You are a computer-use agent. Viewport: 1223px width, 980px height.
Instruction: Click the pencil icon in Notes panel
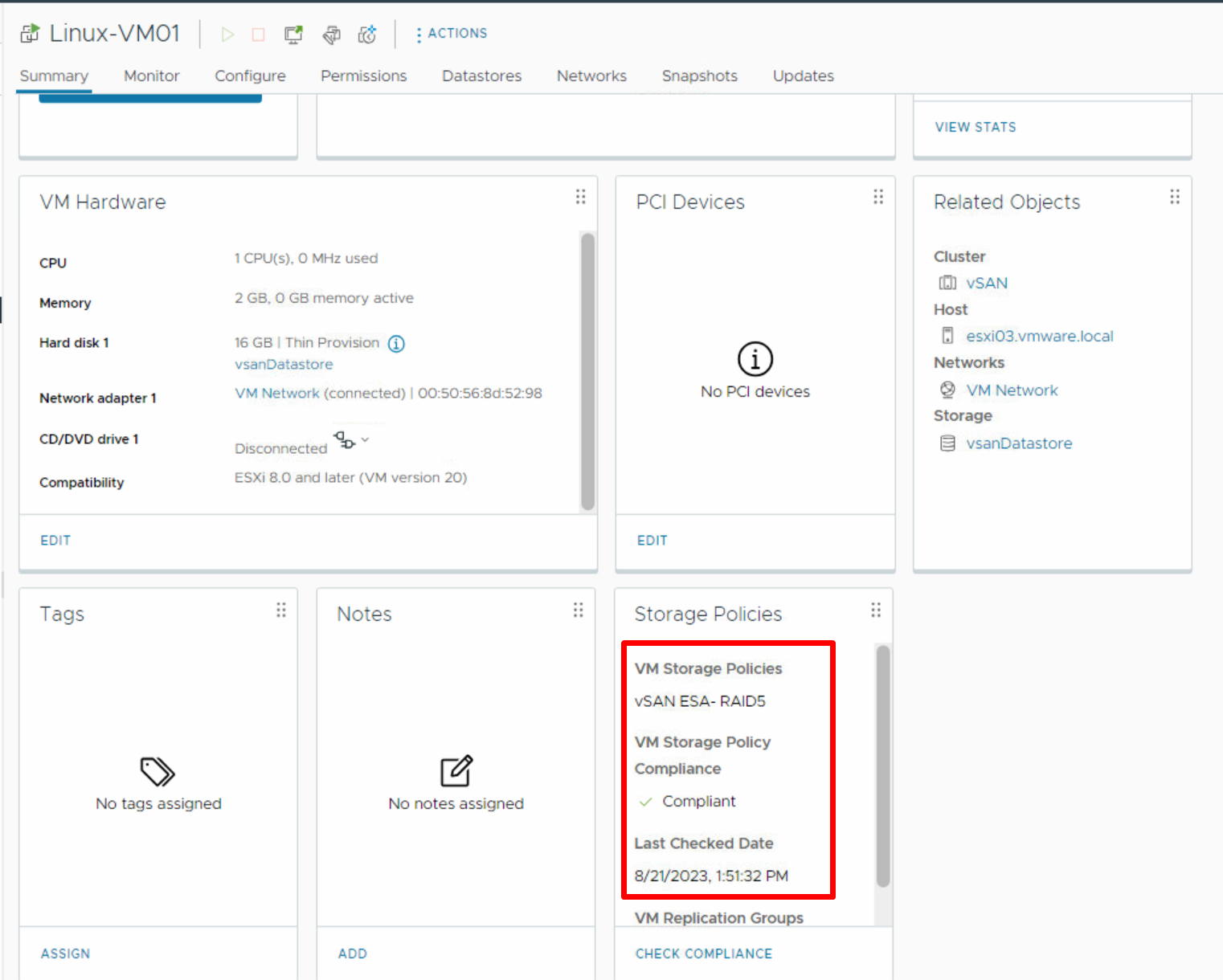tap(456, 770)
